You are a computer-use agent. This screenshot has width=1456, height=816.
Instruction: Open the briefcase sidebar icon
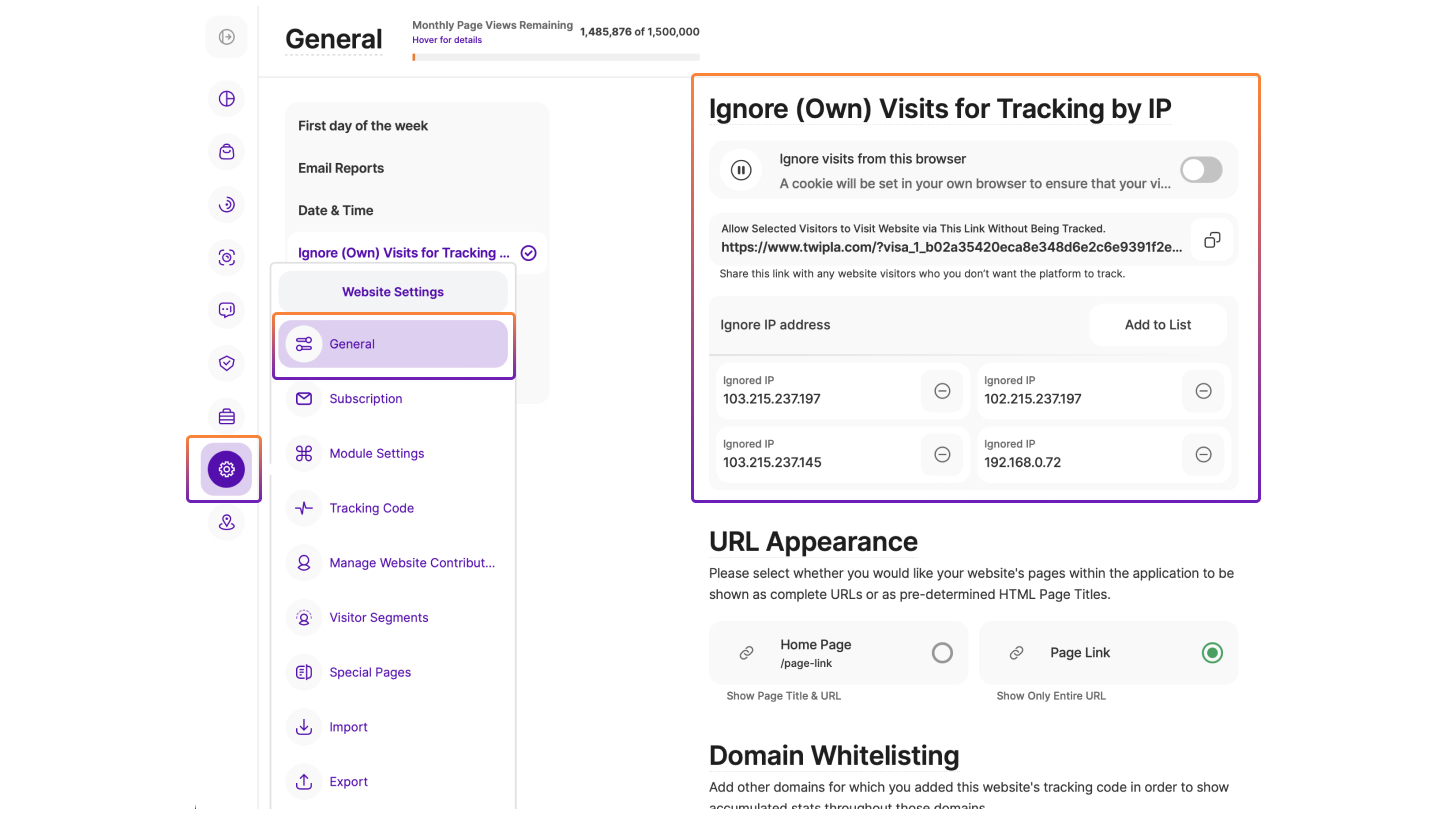226,416
